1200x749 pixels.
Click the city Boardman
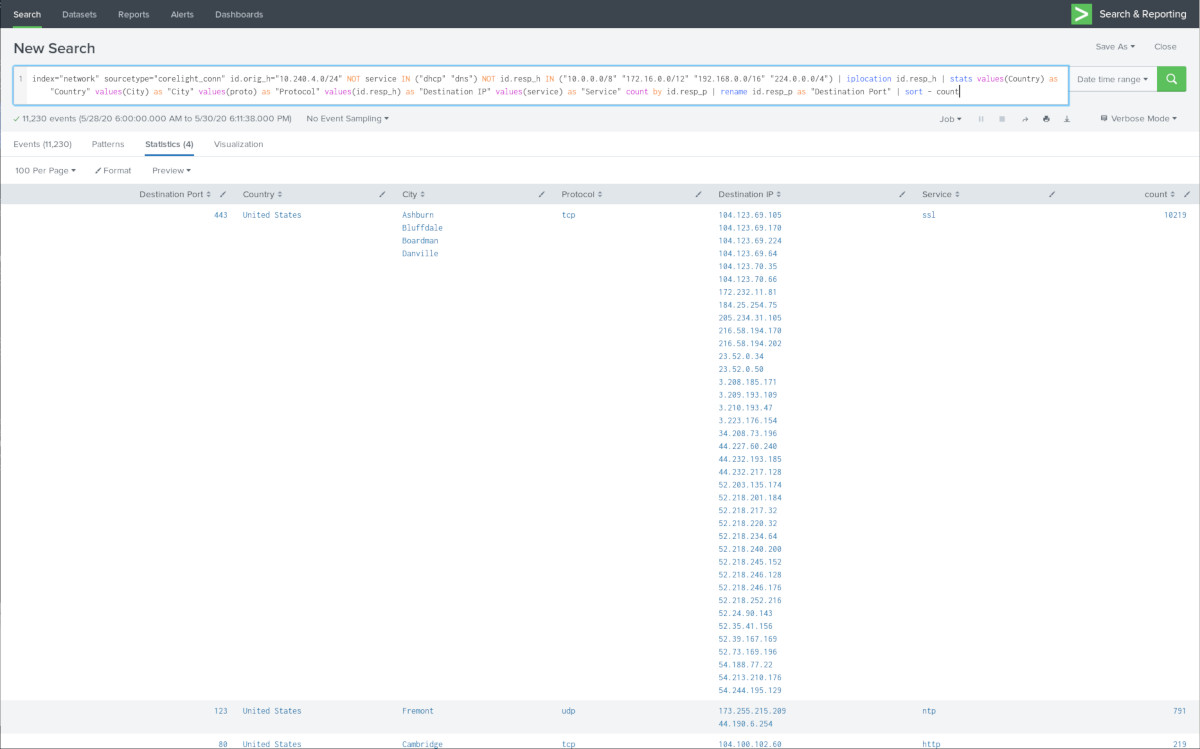pos(420,241)
